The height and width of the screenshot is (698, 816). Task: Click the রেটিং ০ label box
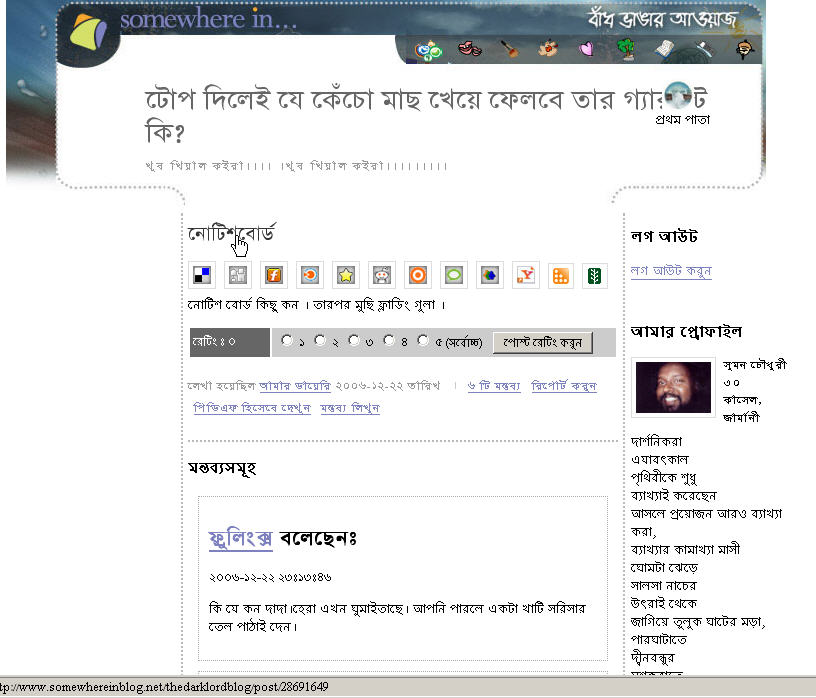[230, 342]
